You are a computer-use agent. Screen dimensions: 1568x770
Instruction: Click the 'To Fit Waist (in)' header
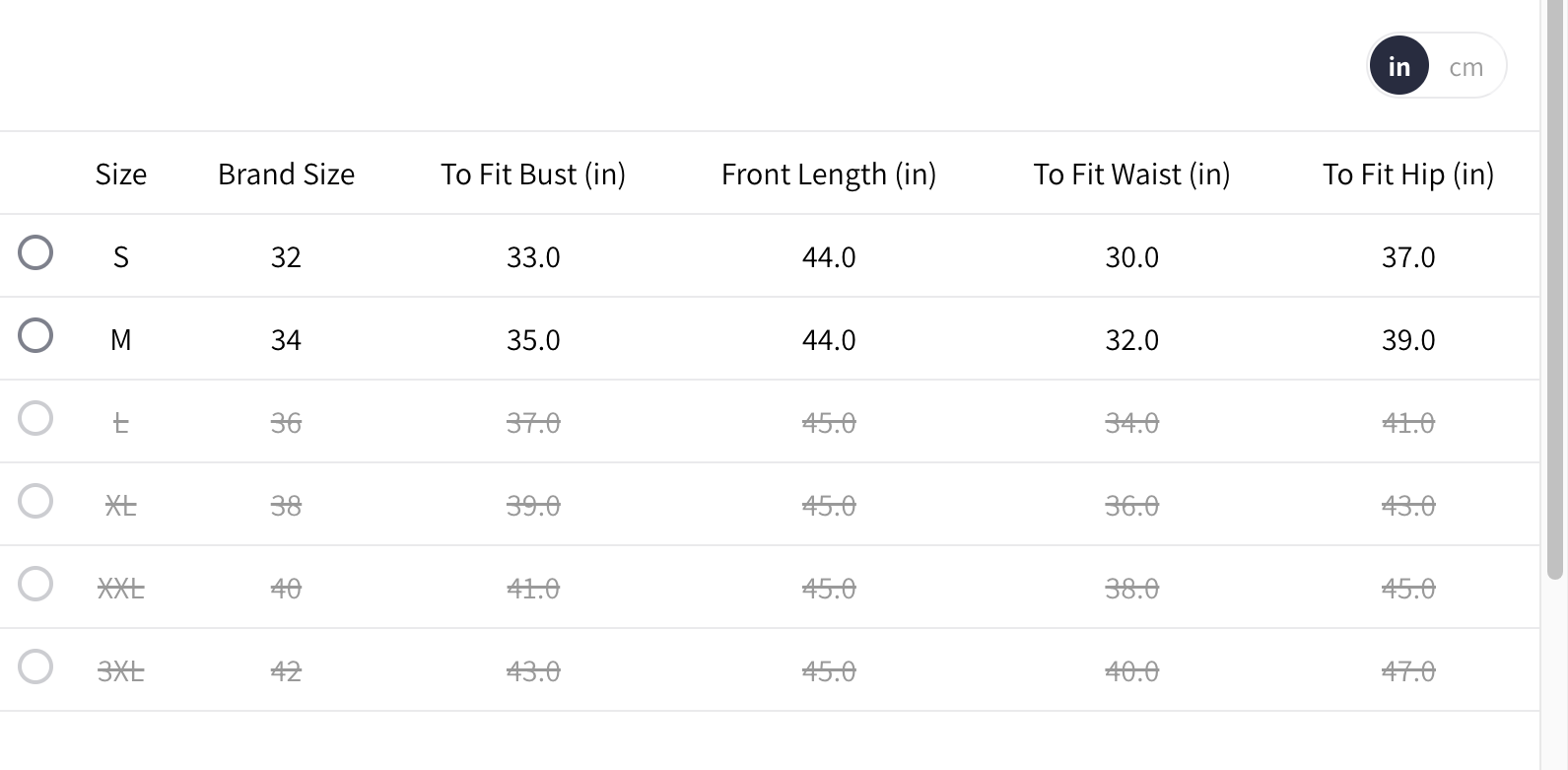click(x=1131, y=175)
